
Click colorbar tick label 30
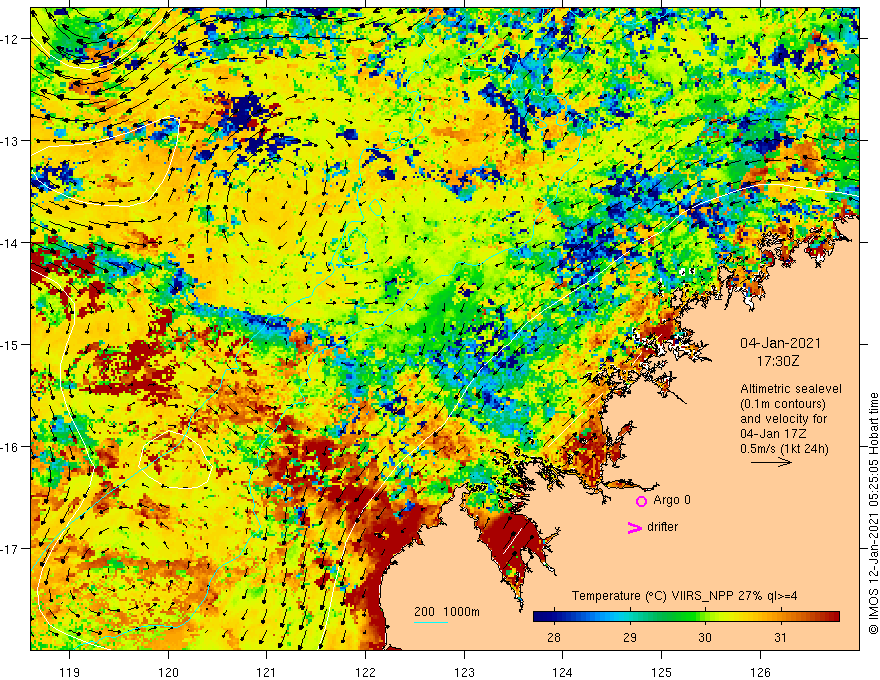tap(705, 637)
